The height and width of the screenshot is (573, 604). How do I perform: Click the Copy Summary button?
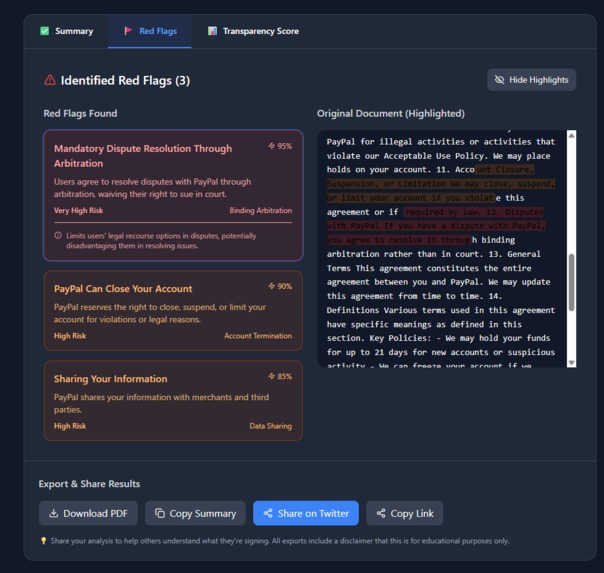coord(195,513)
